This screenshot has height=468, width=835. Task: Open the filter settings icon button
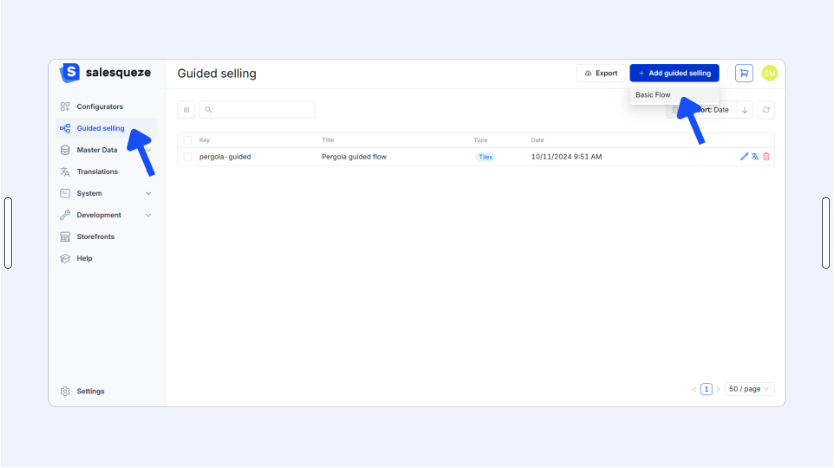(186, 110)
